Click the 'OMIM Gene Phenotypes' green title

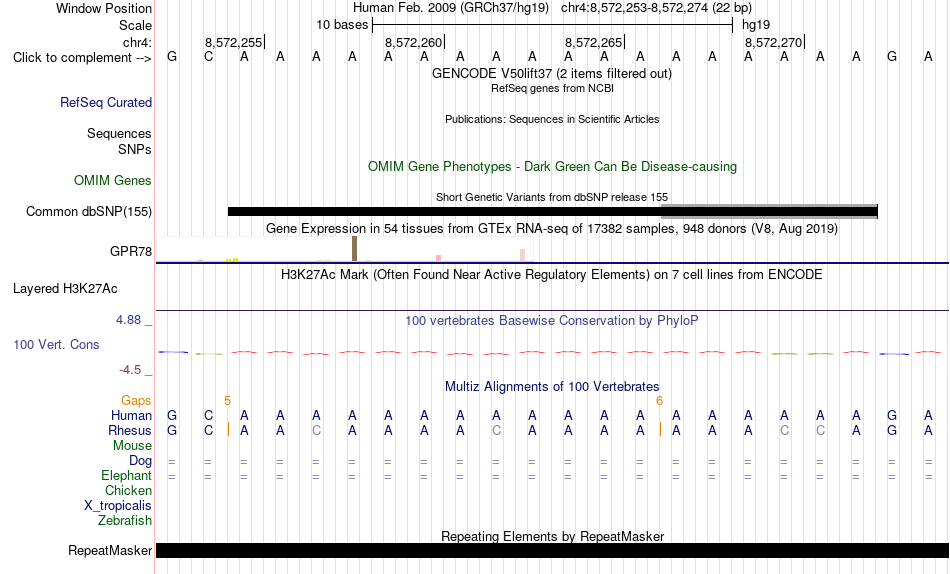(x=553, y=167)
